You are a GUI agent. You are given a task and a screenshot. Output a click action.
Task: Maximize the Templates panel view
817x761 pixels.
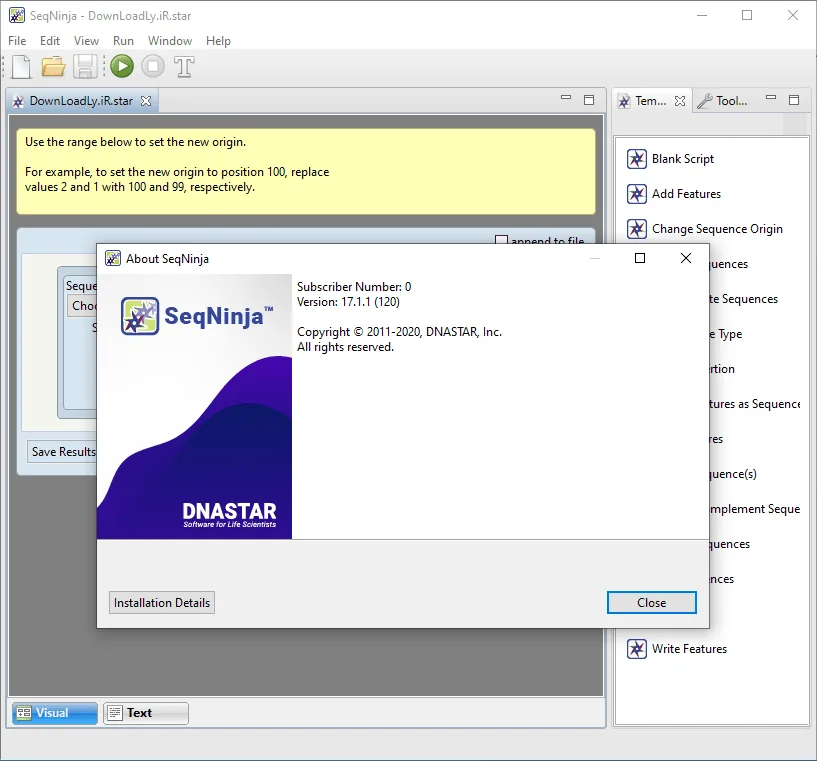point(794,100)
